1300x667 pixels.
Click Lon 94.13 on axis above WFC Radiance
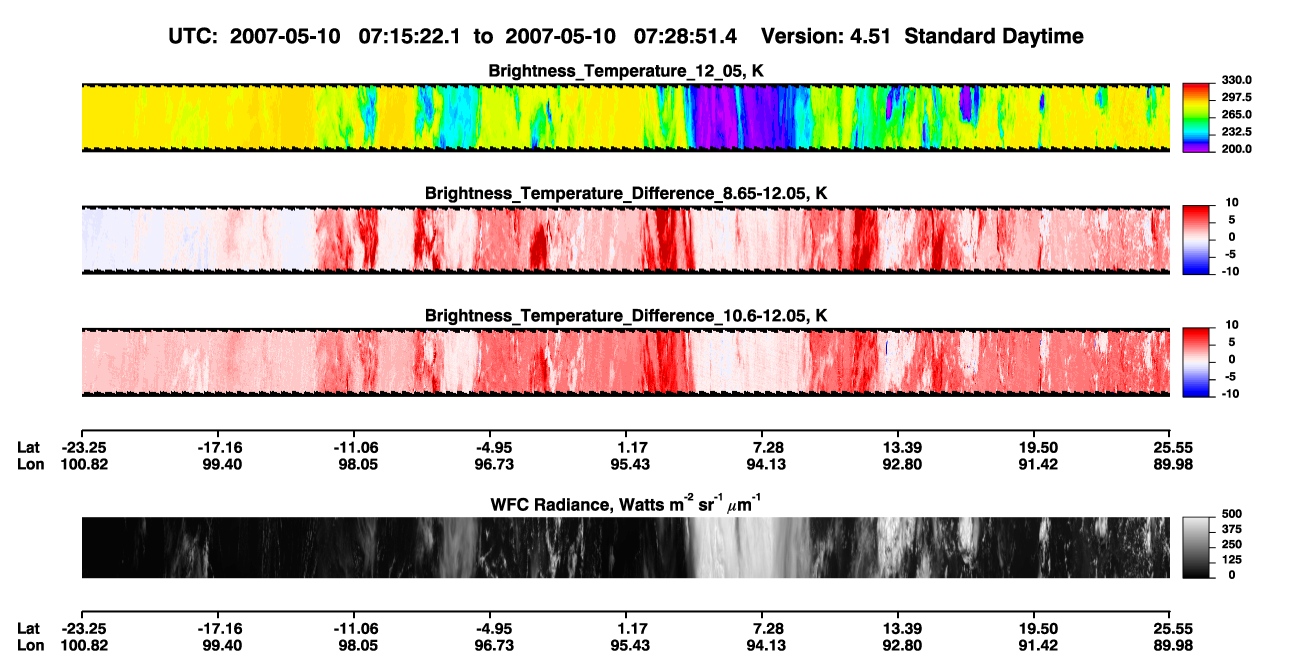765,464
